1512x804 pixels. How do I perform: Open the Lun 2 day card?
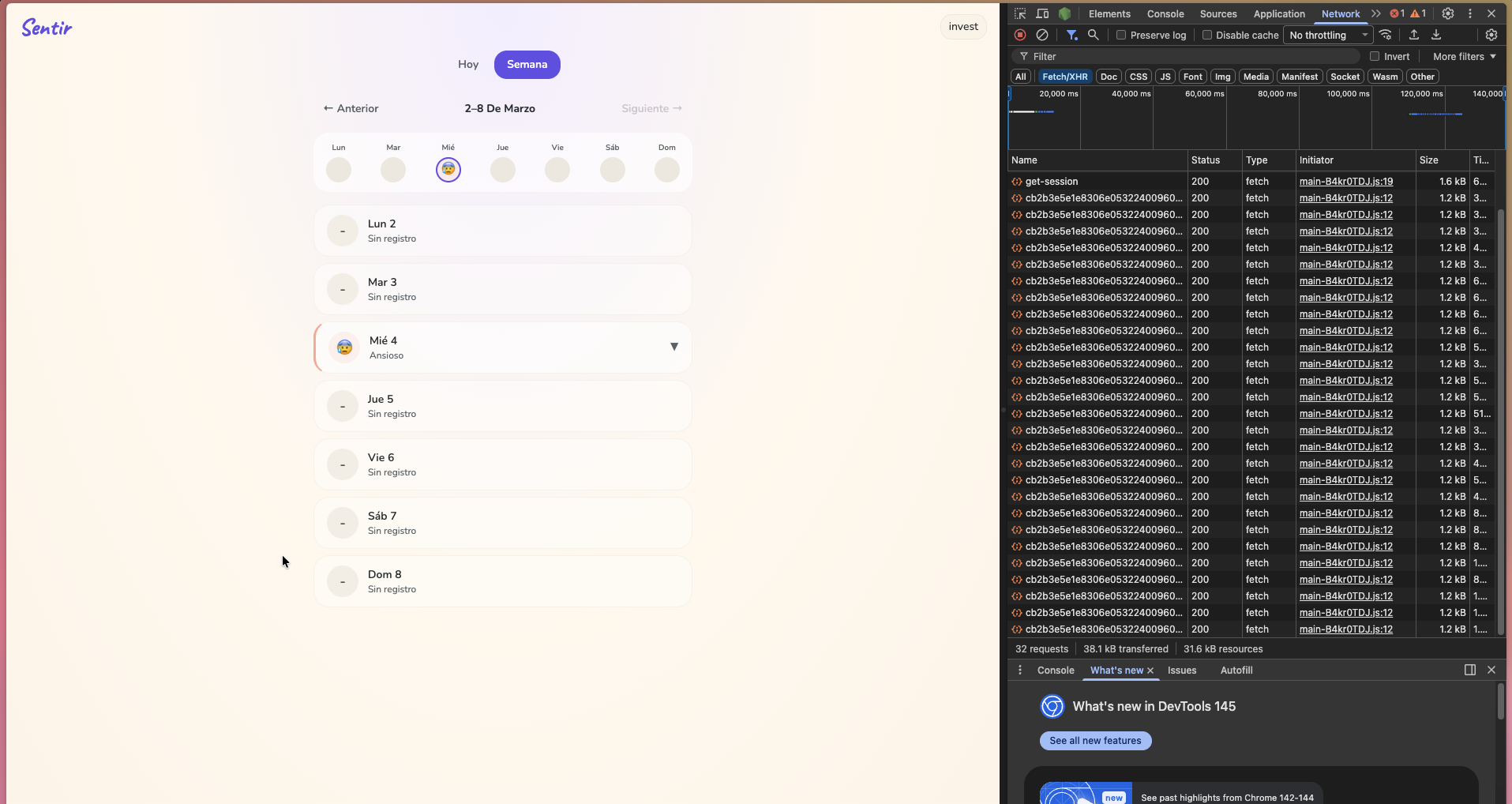503,231
